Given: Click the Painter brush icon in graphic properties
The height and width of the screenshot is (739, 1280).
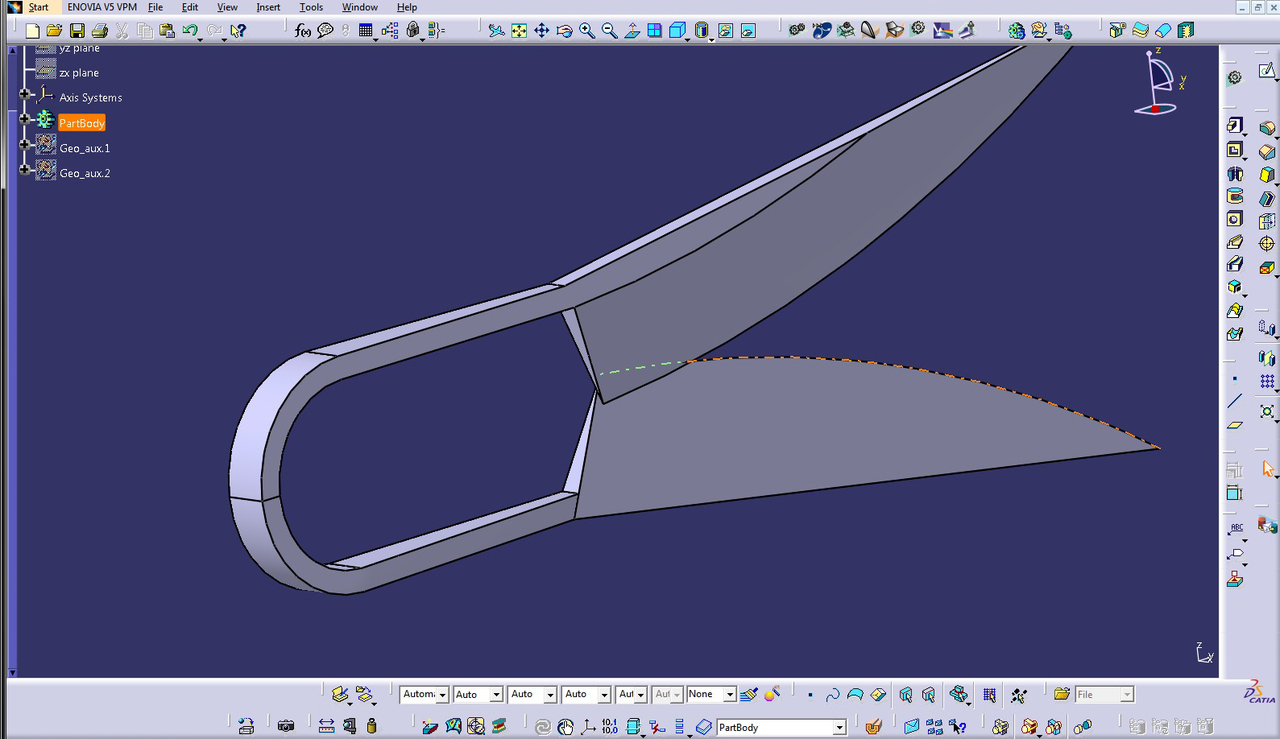Looking at the screenshot, I should coord(749,694).
